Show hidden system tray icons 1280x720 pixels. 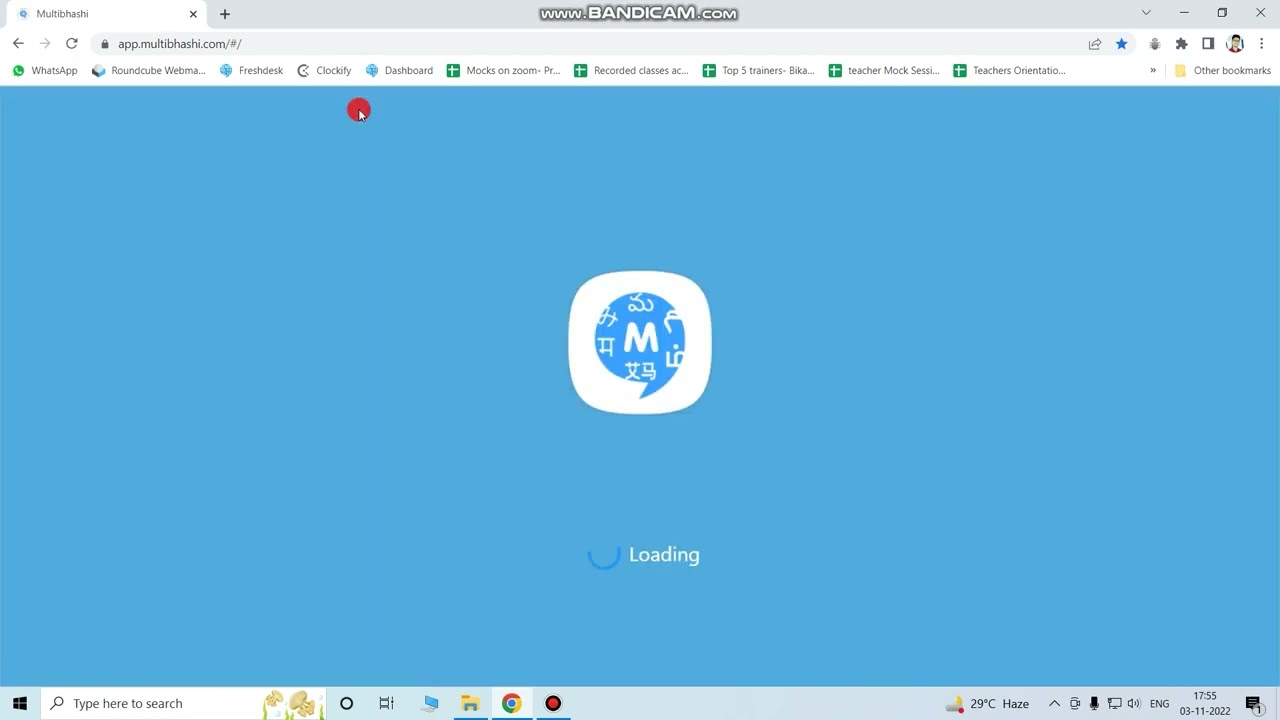click(1054, 704)
